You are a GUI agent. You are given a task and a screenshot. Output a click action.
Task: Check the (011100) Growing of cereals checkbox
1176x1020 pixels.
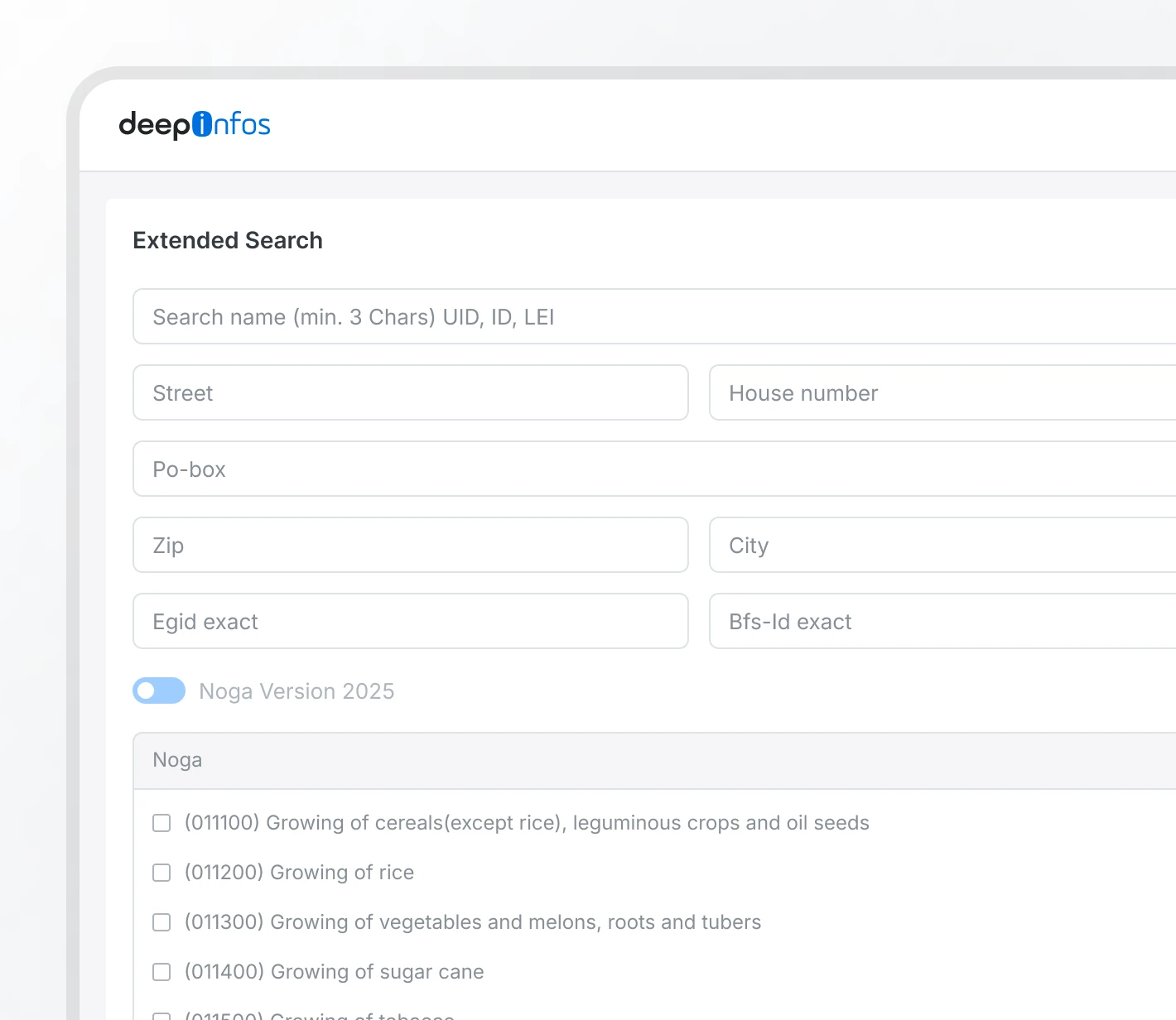coord(161,823)
